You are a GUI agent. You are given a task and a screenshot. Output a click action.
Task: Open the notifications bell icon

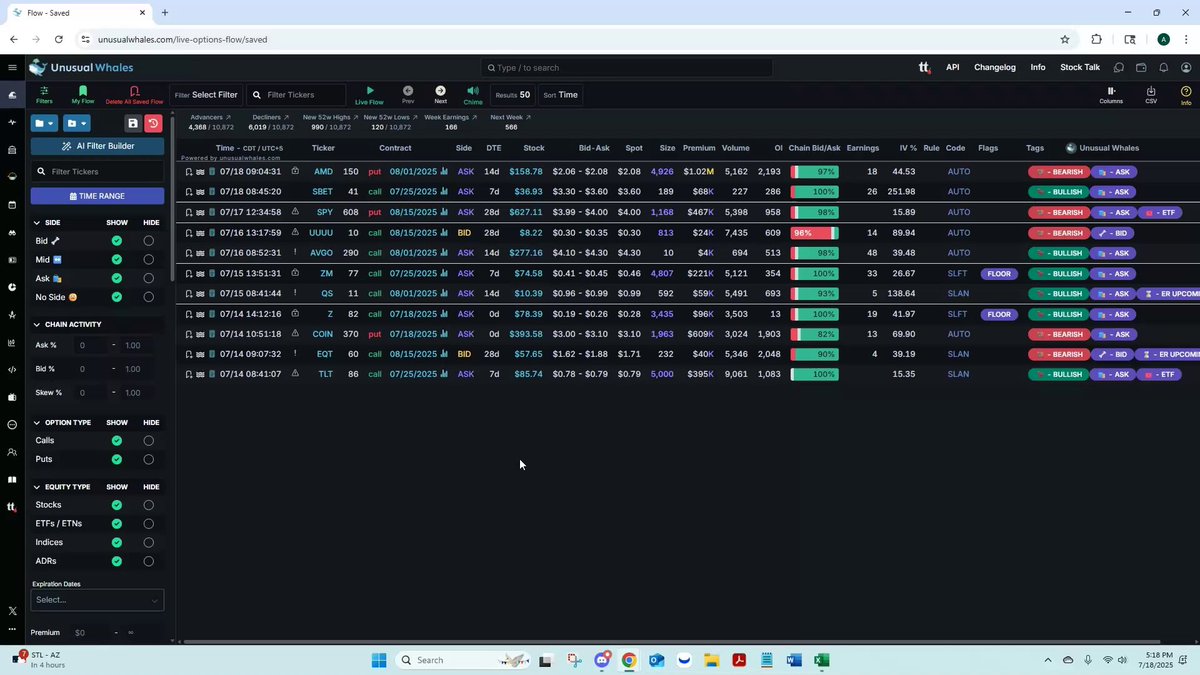(1163, 67)
